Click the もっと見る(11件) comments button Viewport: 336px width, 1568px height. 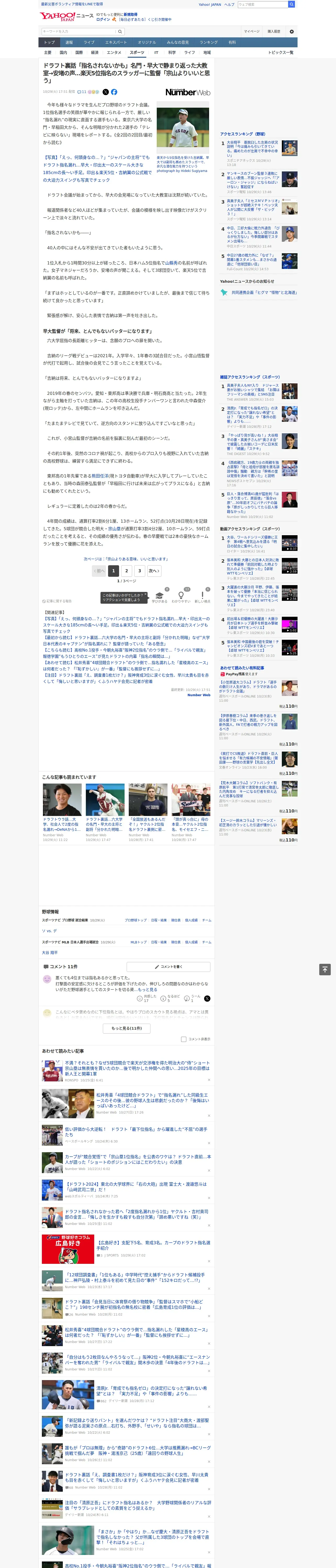pyautogui.click(x=127, y=1028)
